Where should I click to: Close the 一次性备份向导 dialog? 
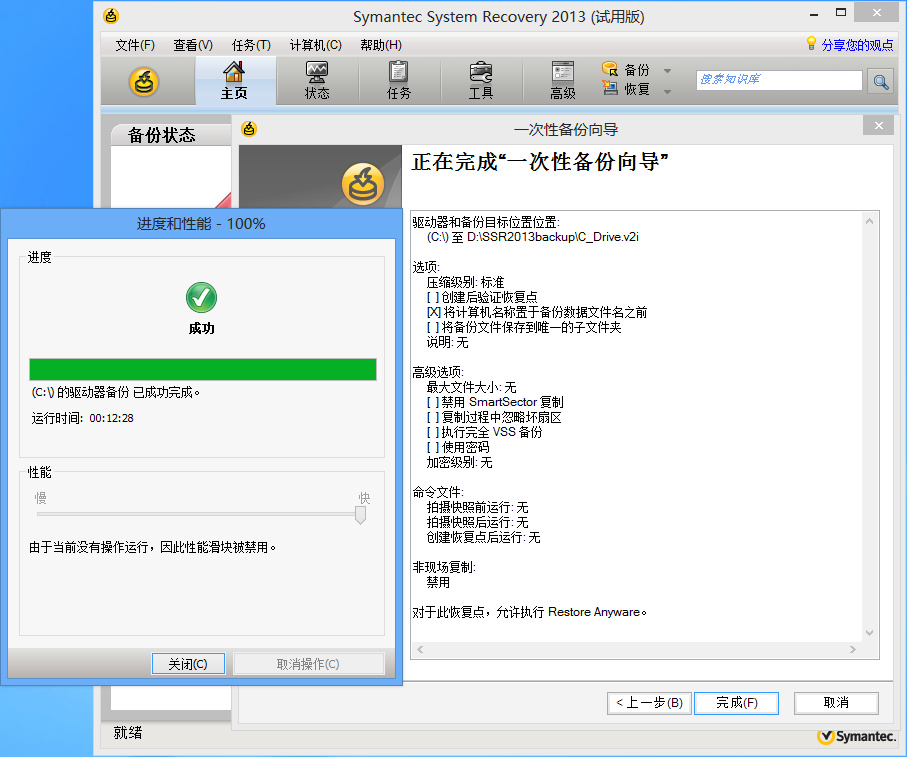(879, 125)
